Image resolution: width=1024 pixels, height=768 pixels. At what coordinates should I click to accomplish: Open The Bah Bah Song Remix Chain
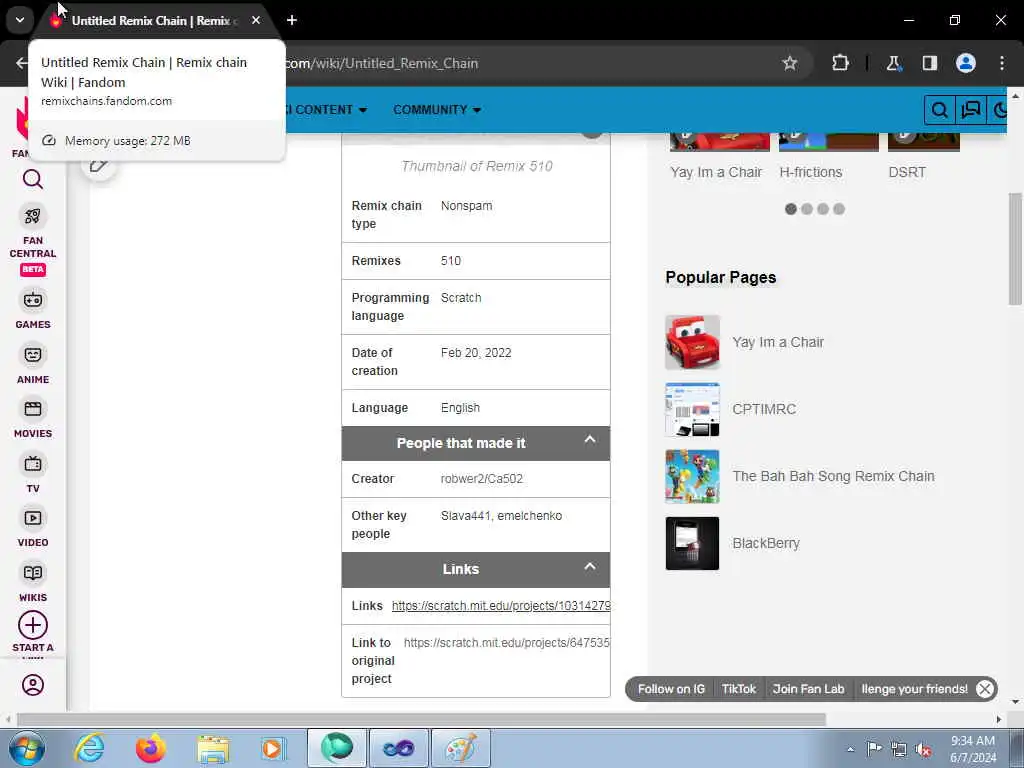833,476
